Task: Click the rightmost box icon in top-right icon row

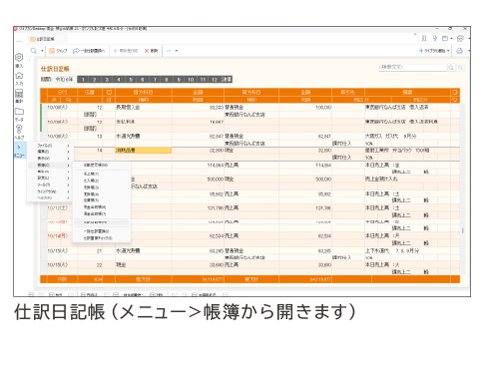Action: coord(460,39)
